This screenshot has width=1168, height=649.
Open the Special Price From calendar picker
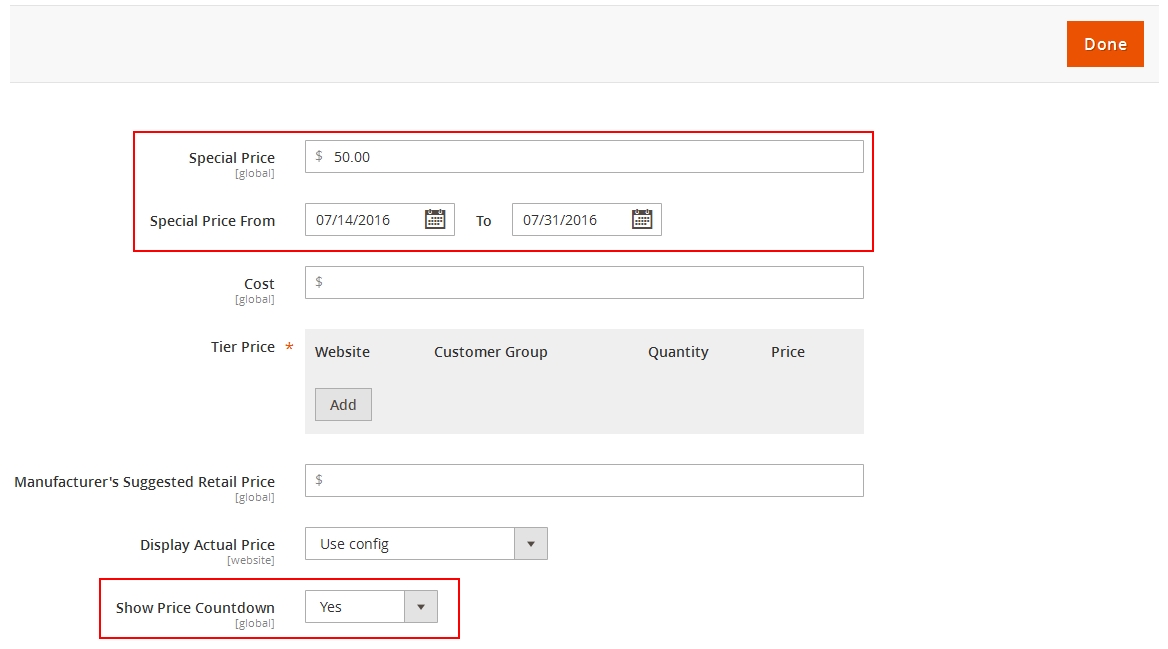pos(435,220)
